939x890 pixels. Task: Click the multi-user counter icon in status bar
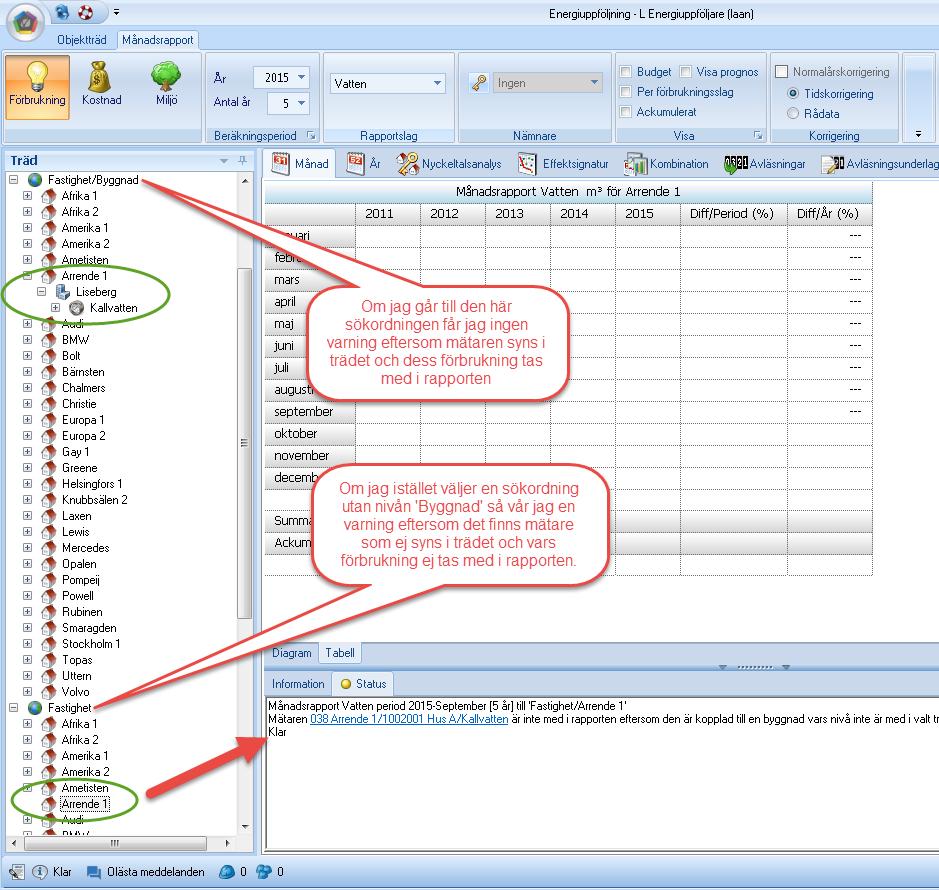[263, 872]
